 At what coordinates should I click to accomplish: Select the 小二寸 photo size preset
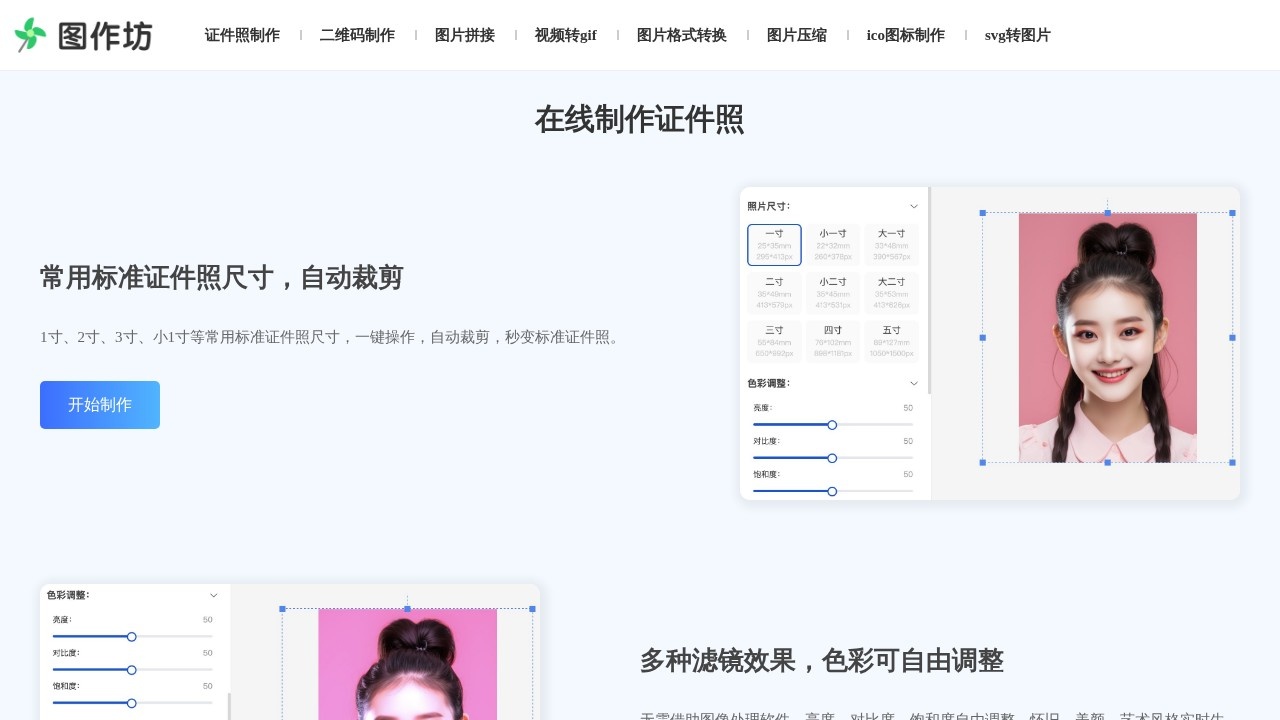tap(833, 292)
